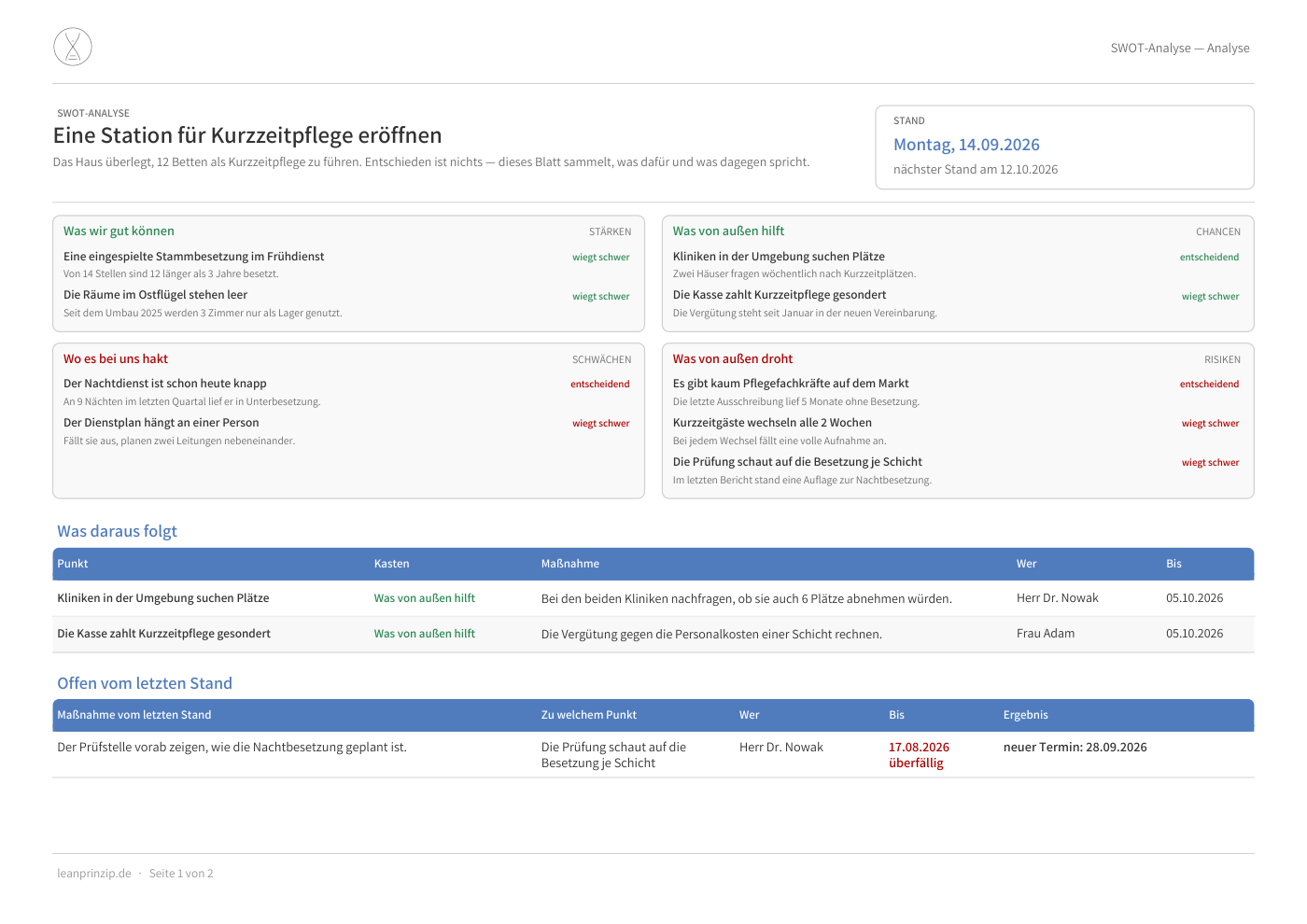
Task: Click the 'Kasten' column header
Action: tap(392, 564)
